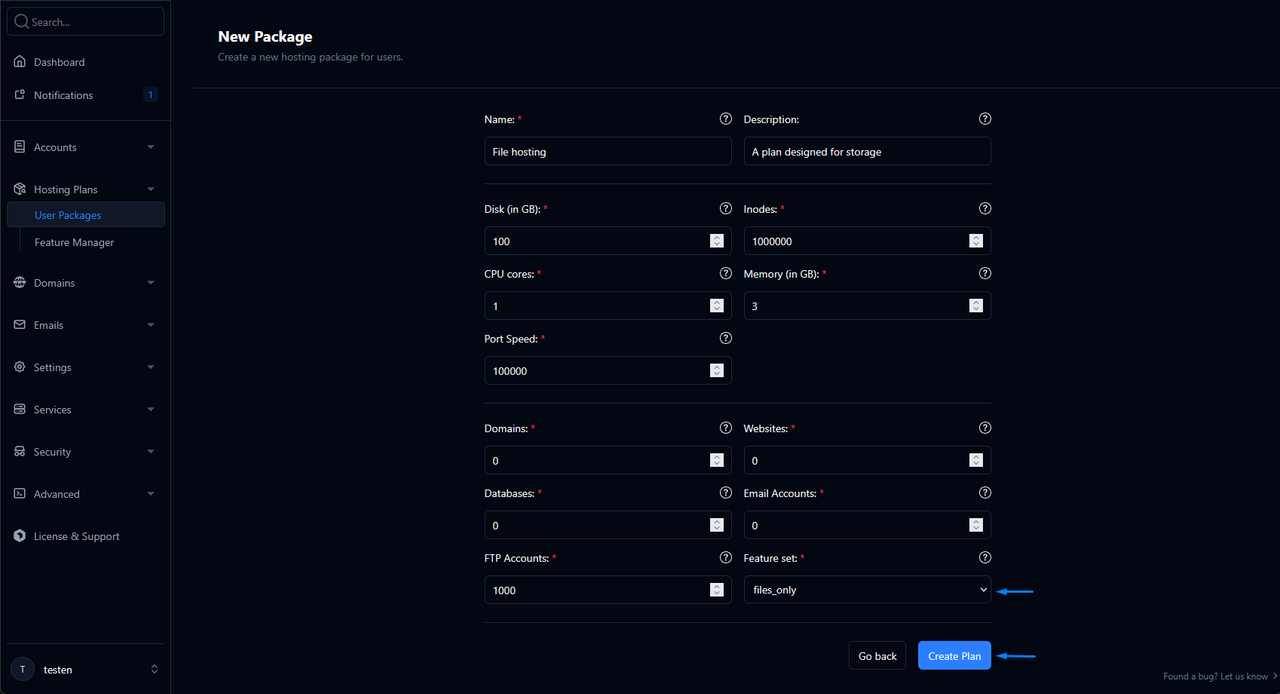Open the help icon for Inodes
The height and width of the screenshot is (694, 1280).
tap(985, 209)
